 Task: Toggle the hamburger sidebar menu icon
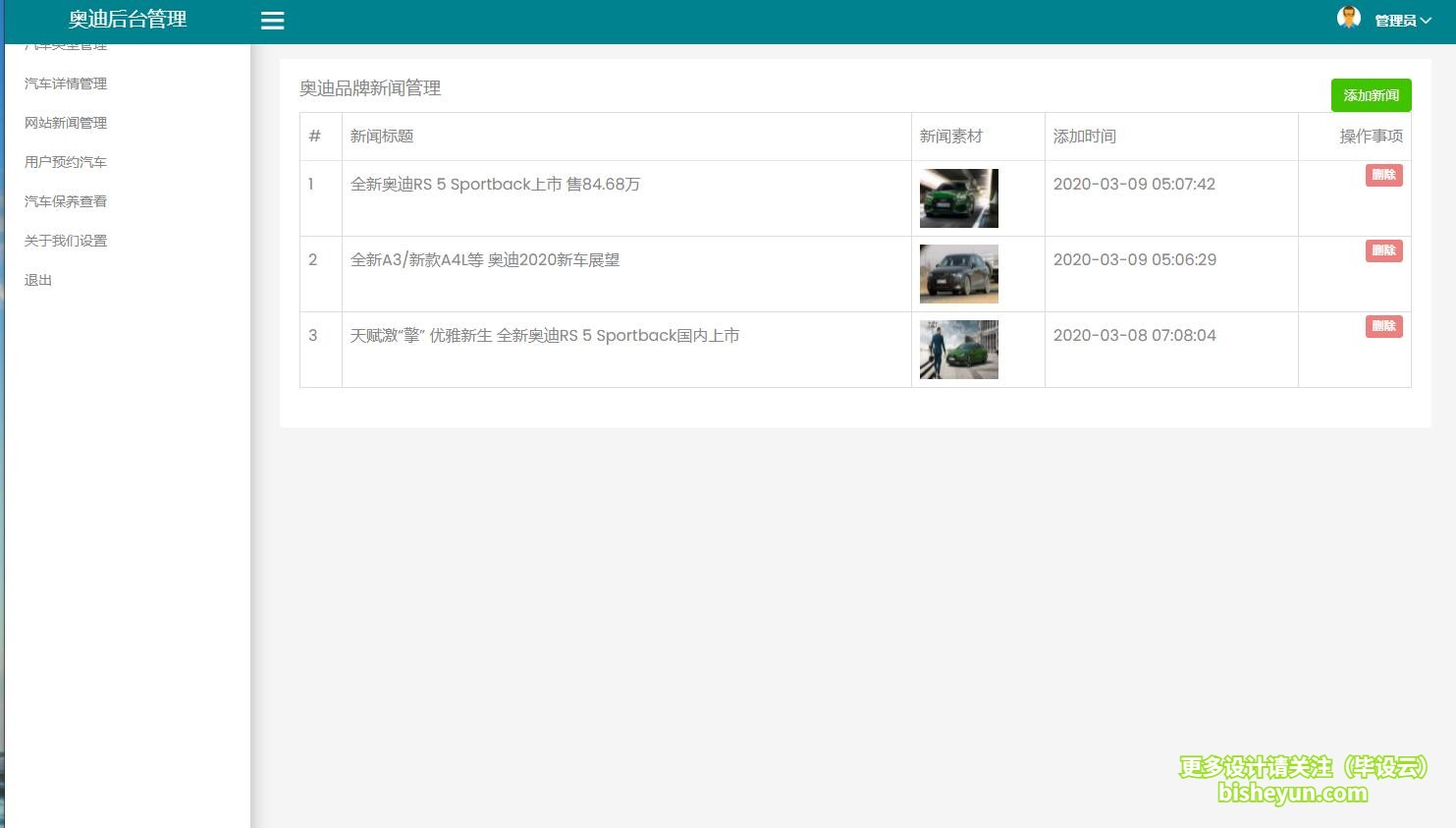(272, 21)
